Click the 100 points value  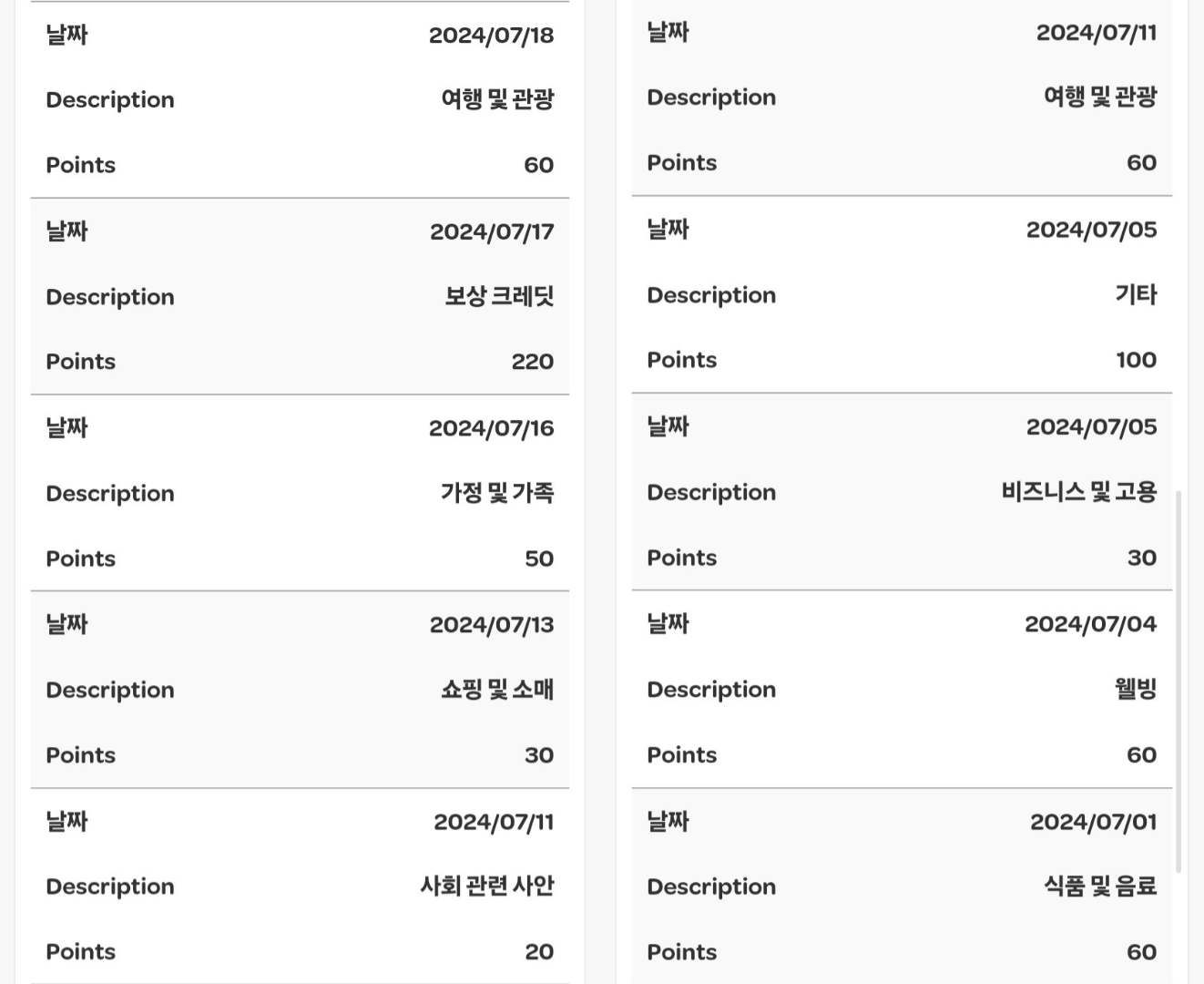(1135, 359)
